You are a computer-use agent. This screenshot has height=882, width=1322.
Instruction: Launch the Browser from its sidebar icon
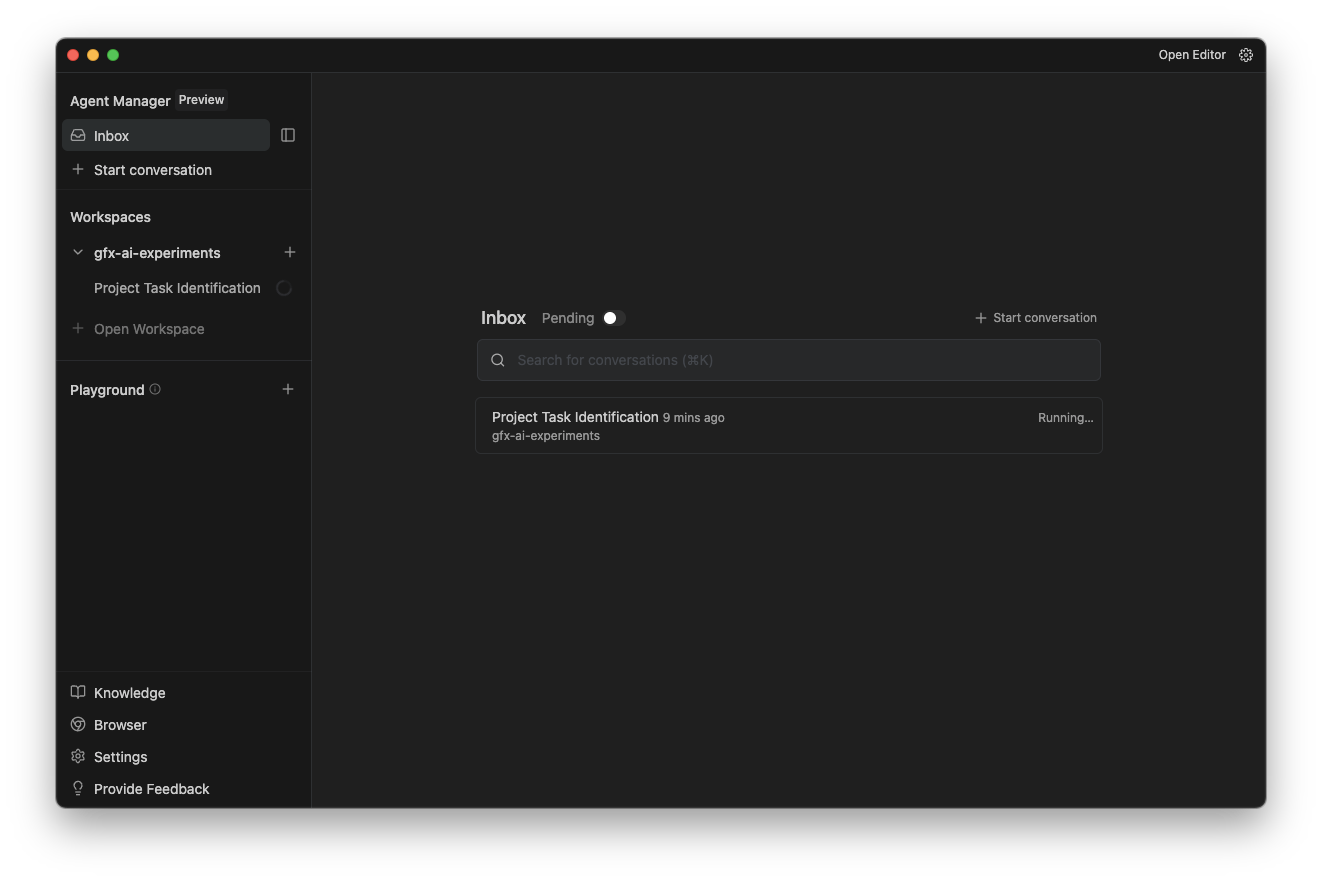tap(78, 724)
